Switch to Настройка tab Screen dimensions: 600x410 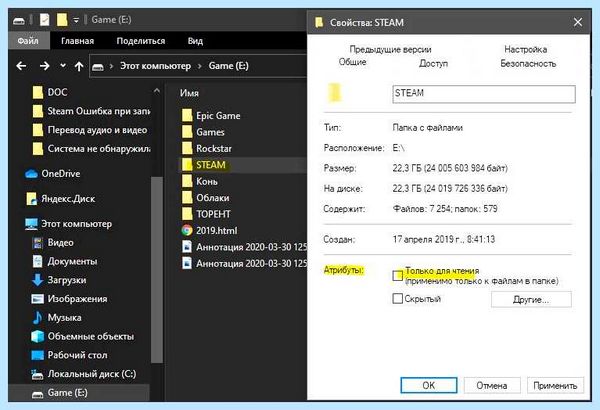[x=525, y=49]
